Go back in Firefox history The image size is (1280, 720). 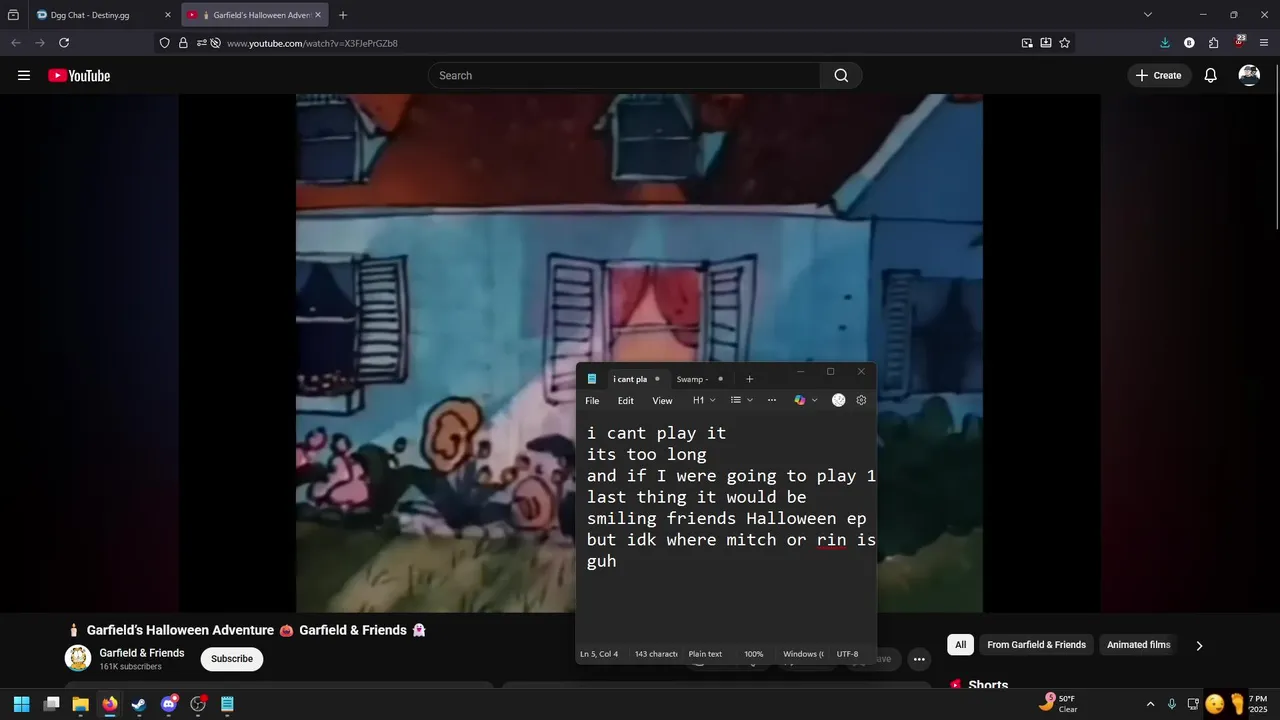coord(15,43)
